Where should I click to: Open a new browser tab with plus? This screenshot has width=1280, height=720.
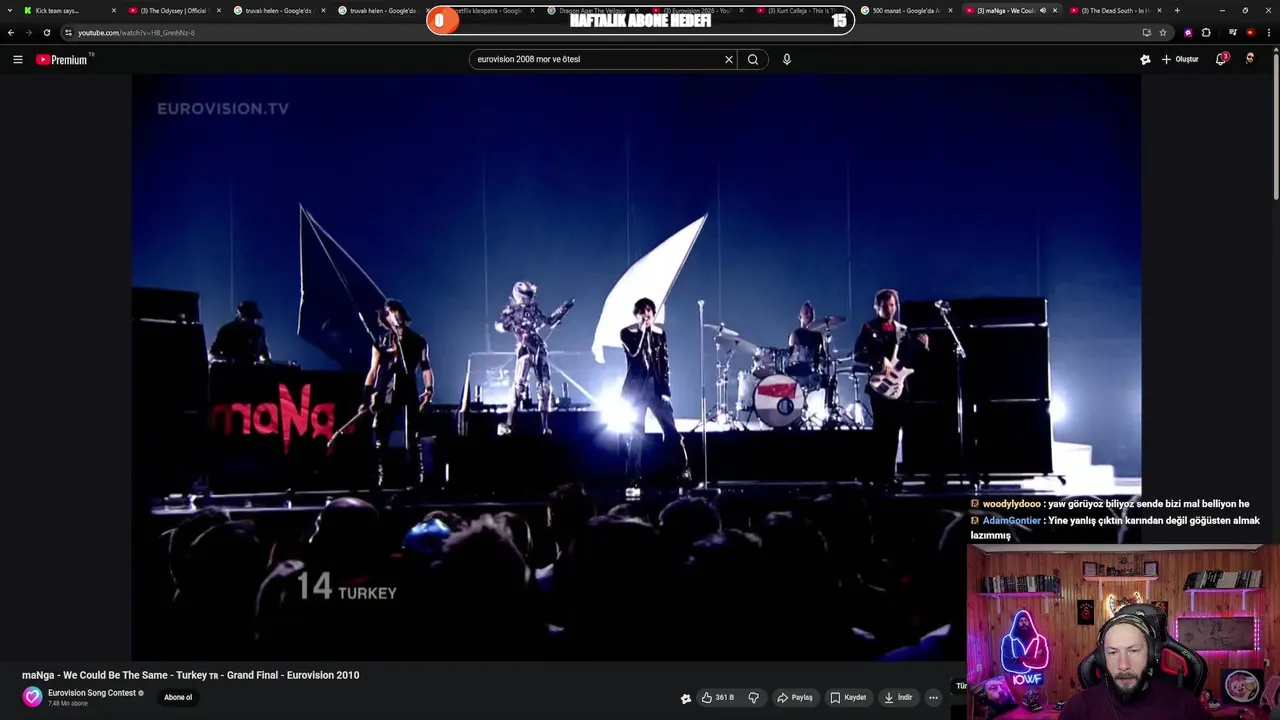(x=1177, y=11)
